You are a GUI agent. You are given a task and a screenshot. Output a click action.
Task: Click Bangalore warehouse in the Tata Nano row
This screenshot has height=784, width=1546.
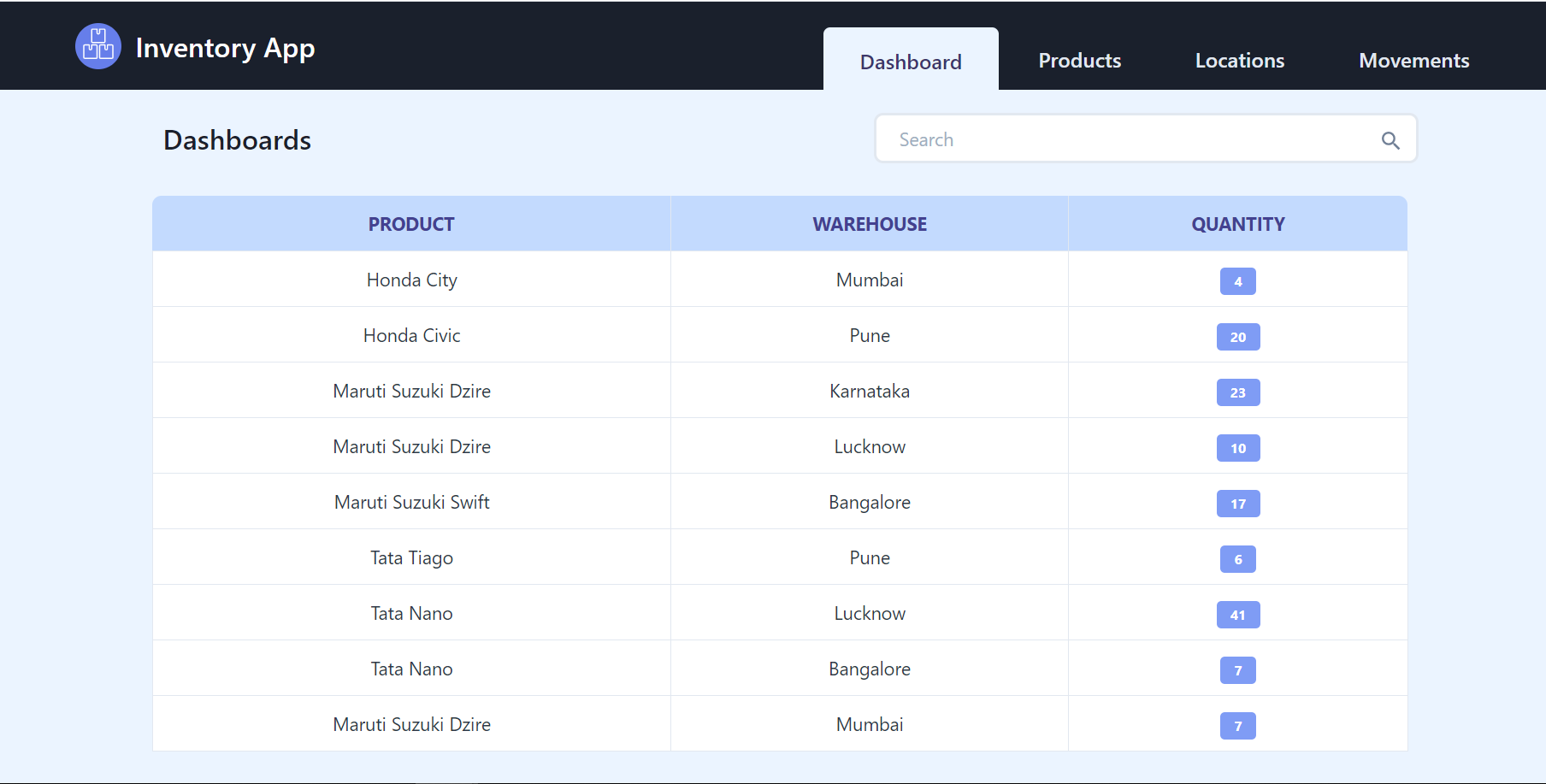point(870,669)
